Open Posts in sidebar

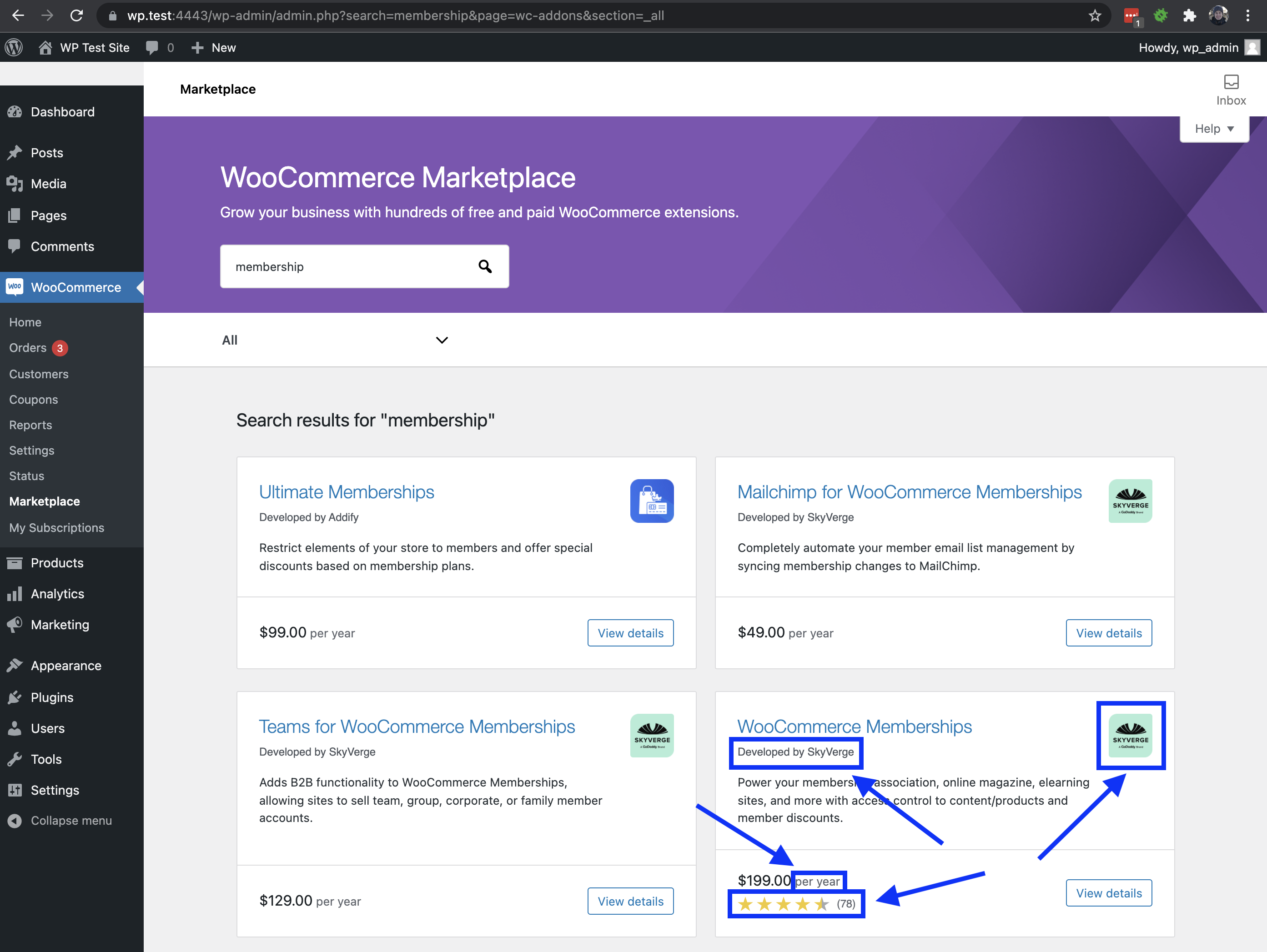point(71,153)
